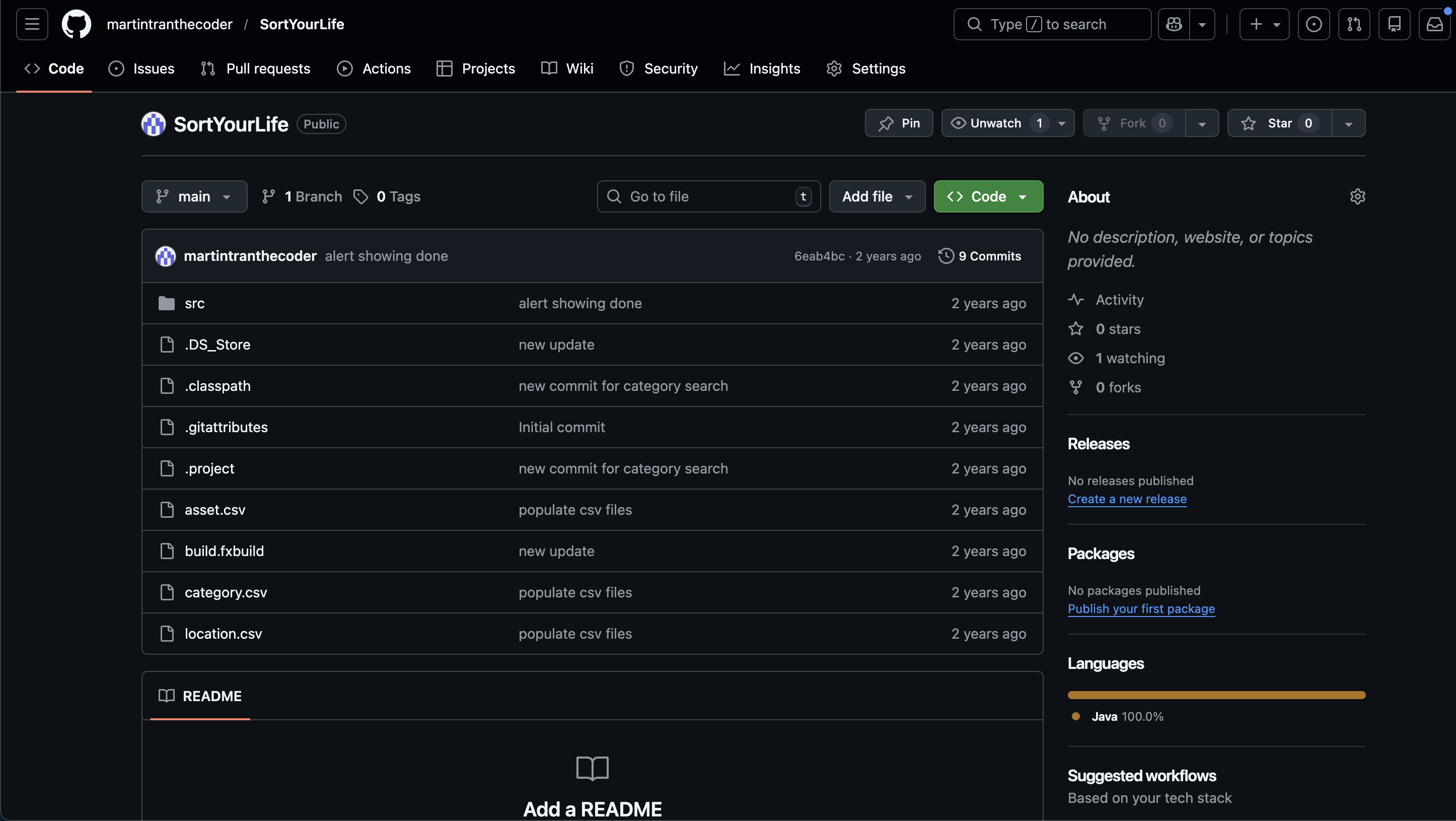This screenshot has width=1456, height=821.
Task: Edit About section via gear icon
Action: click(x=1357, y=197)
